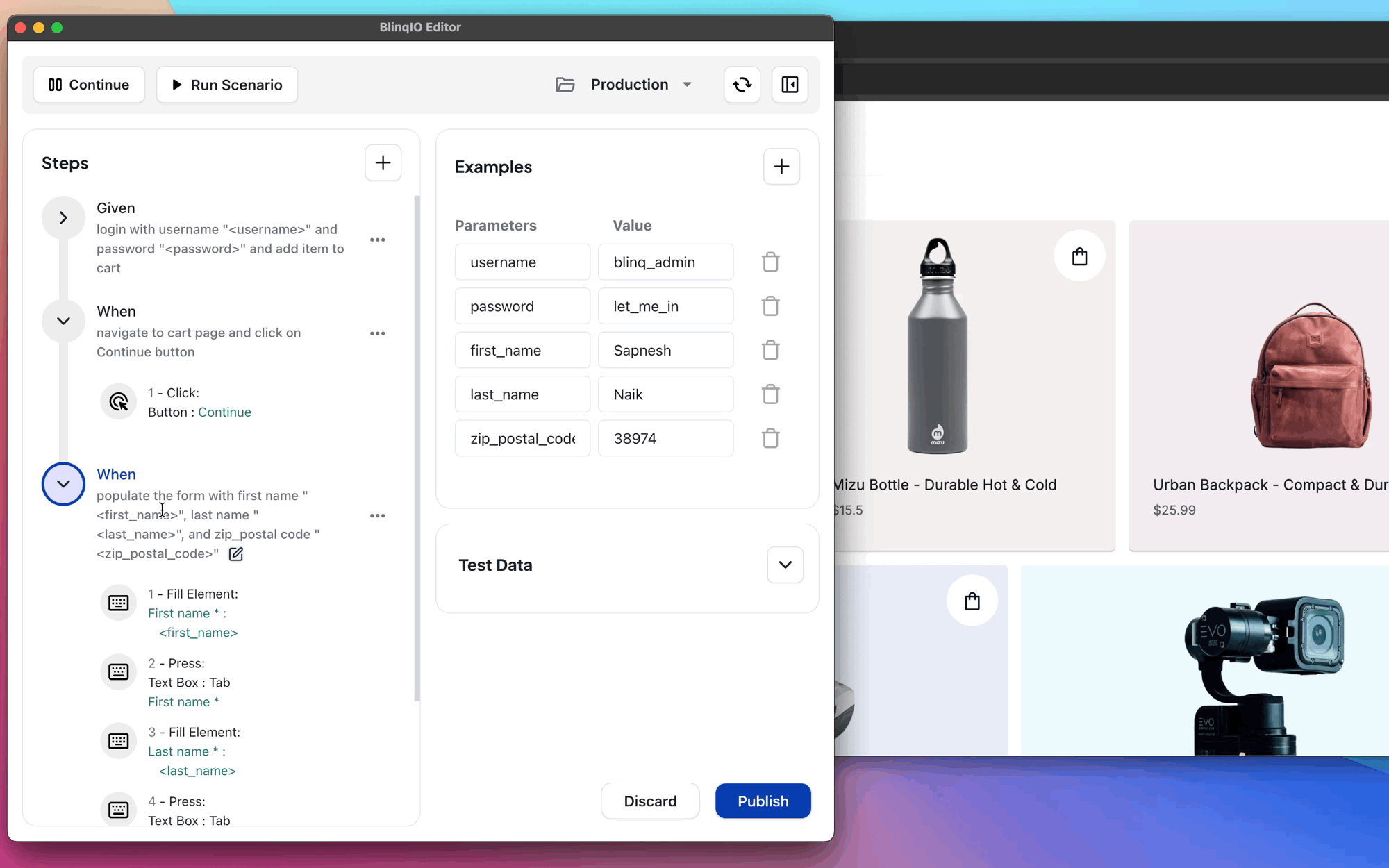Click the username value field
Image resolution: width=1389 pixels, height=868 pixels.
pos(665,261)
